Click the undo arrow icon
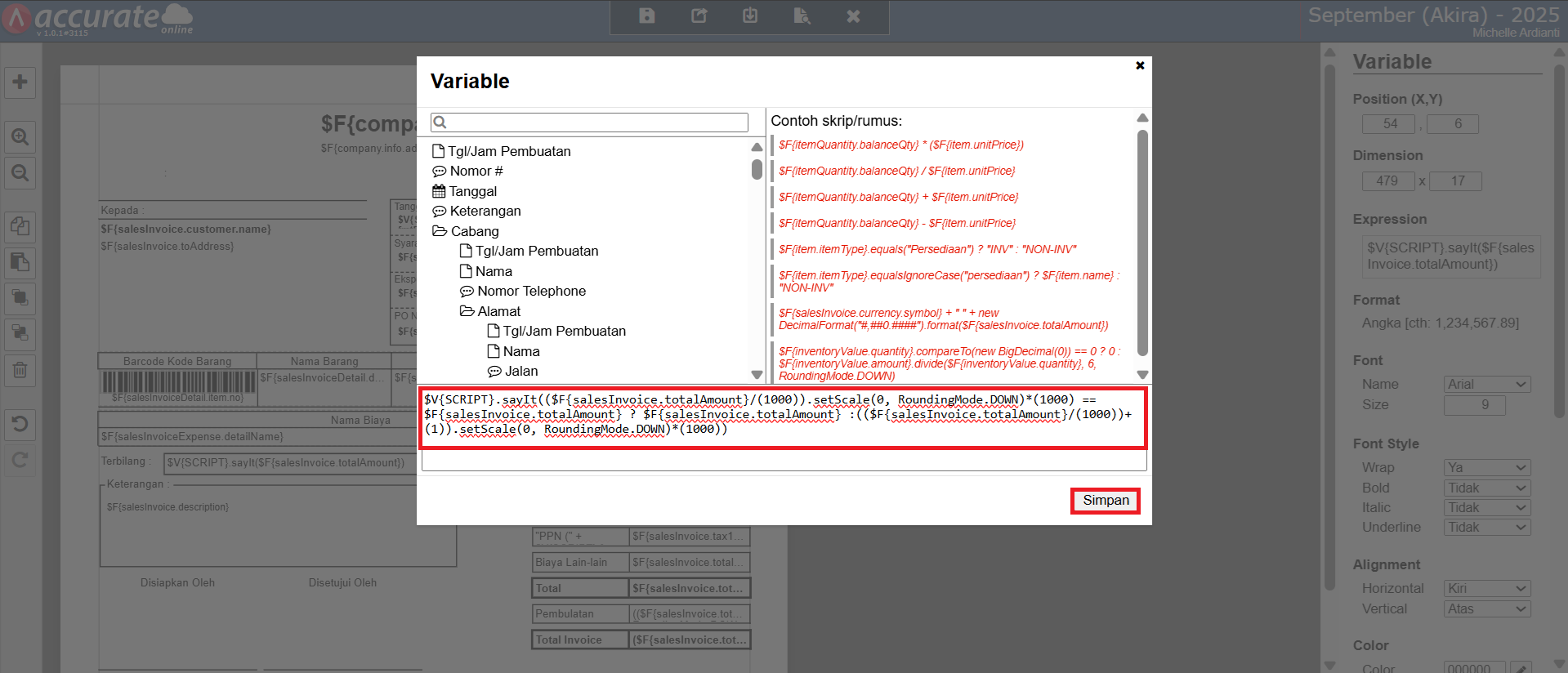Screen dimensions: 1568x673 (x=20, y=424)
